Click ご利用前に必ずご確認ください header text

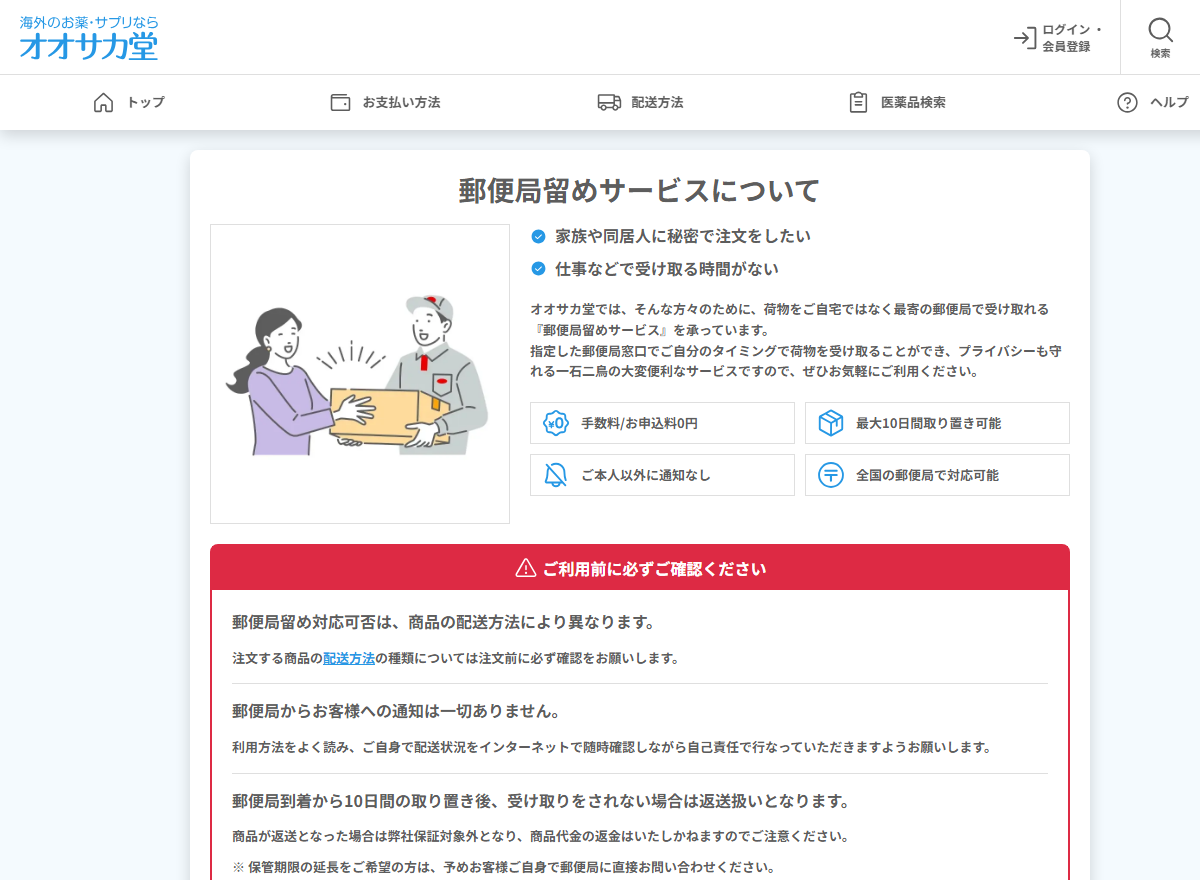click(655, 569)
